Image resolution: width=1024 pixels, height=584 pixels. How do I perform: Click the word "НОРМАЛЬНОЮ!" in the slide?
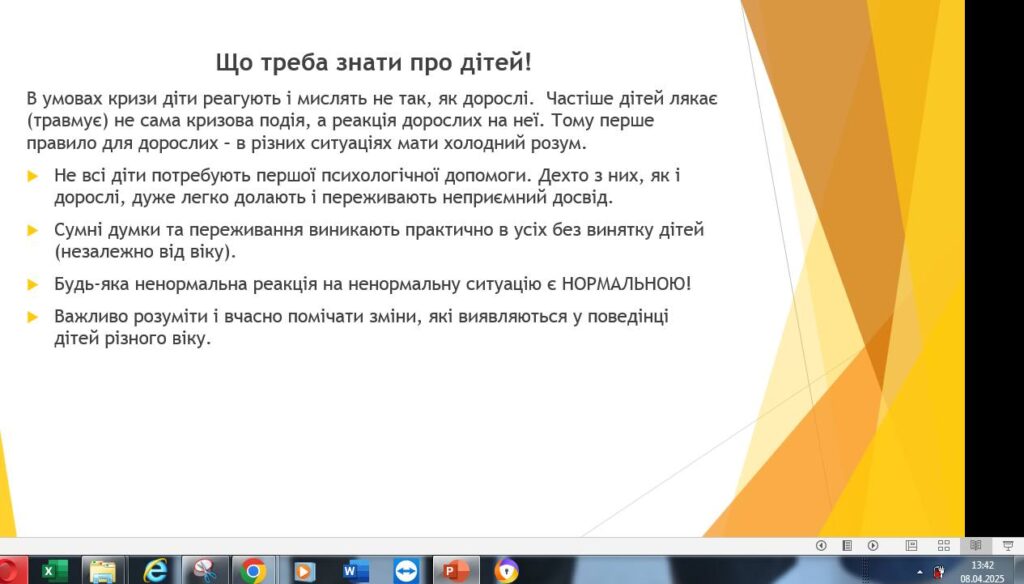(626, 284)
